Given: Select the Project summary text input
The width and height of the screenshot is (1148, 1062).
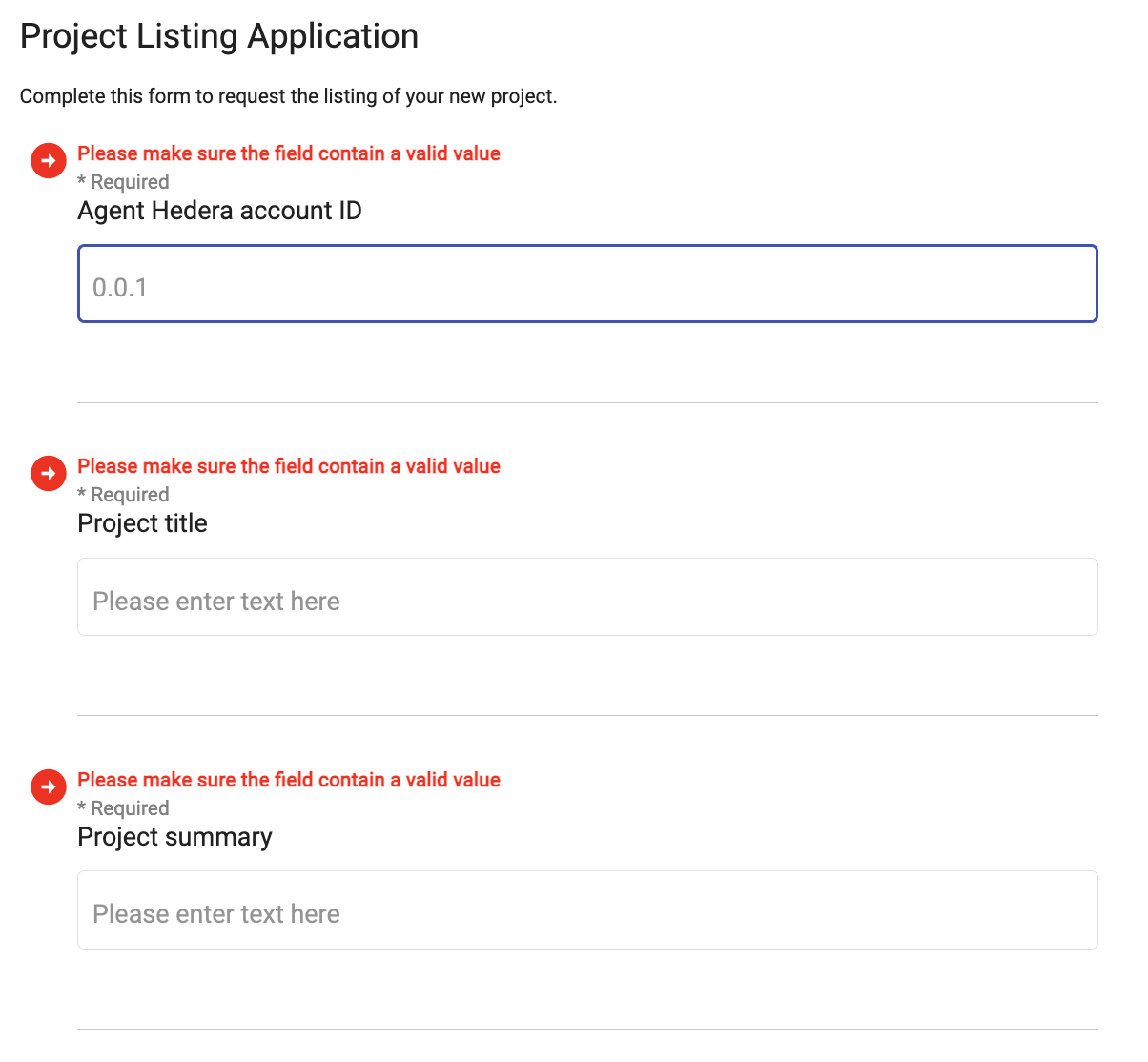Looking at the screenshot, I should pyautogui.click(x=587, y=910).
